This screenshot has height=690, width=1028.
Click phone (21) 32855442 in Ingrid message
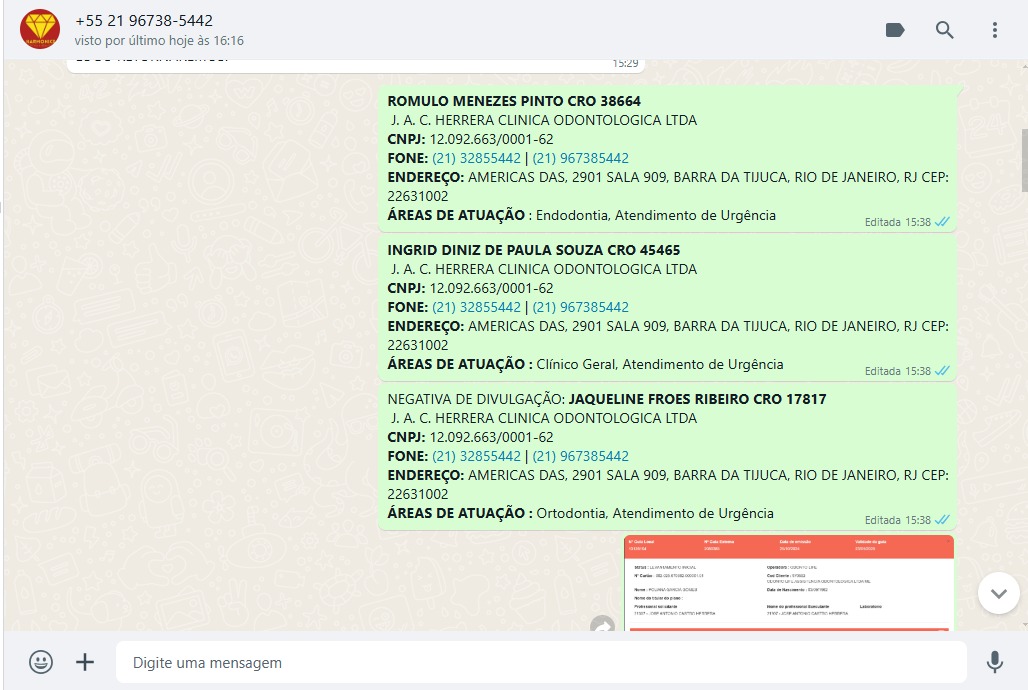point(476,307)
